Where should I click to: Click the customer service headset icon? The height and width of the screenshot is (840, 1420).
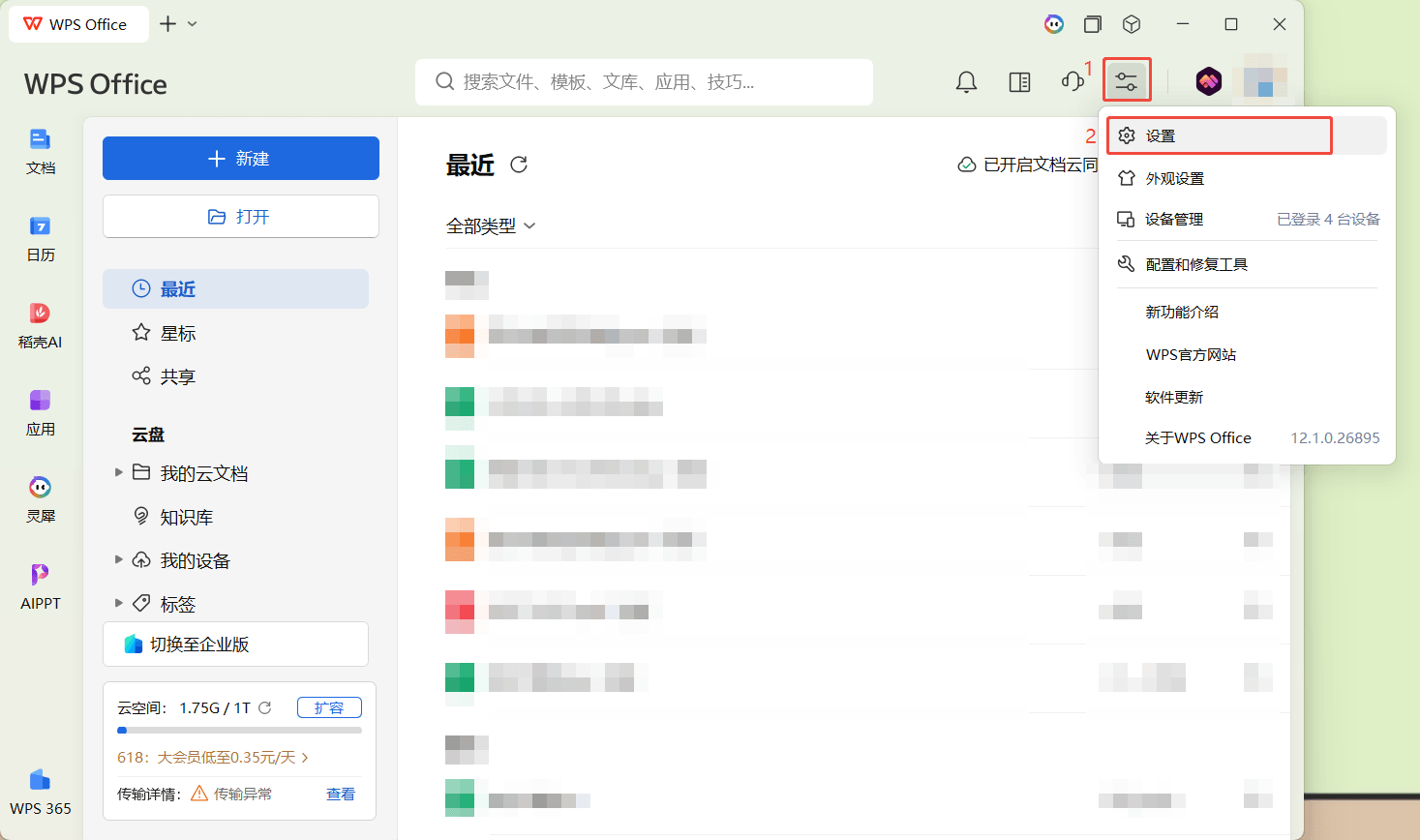(x=1073, y=81)
